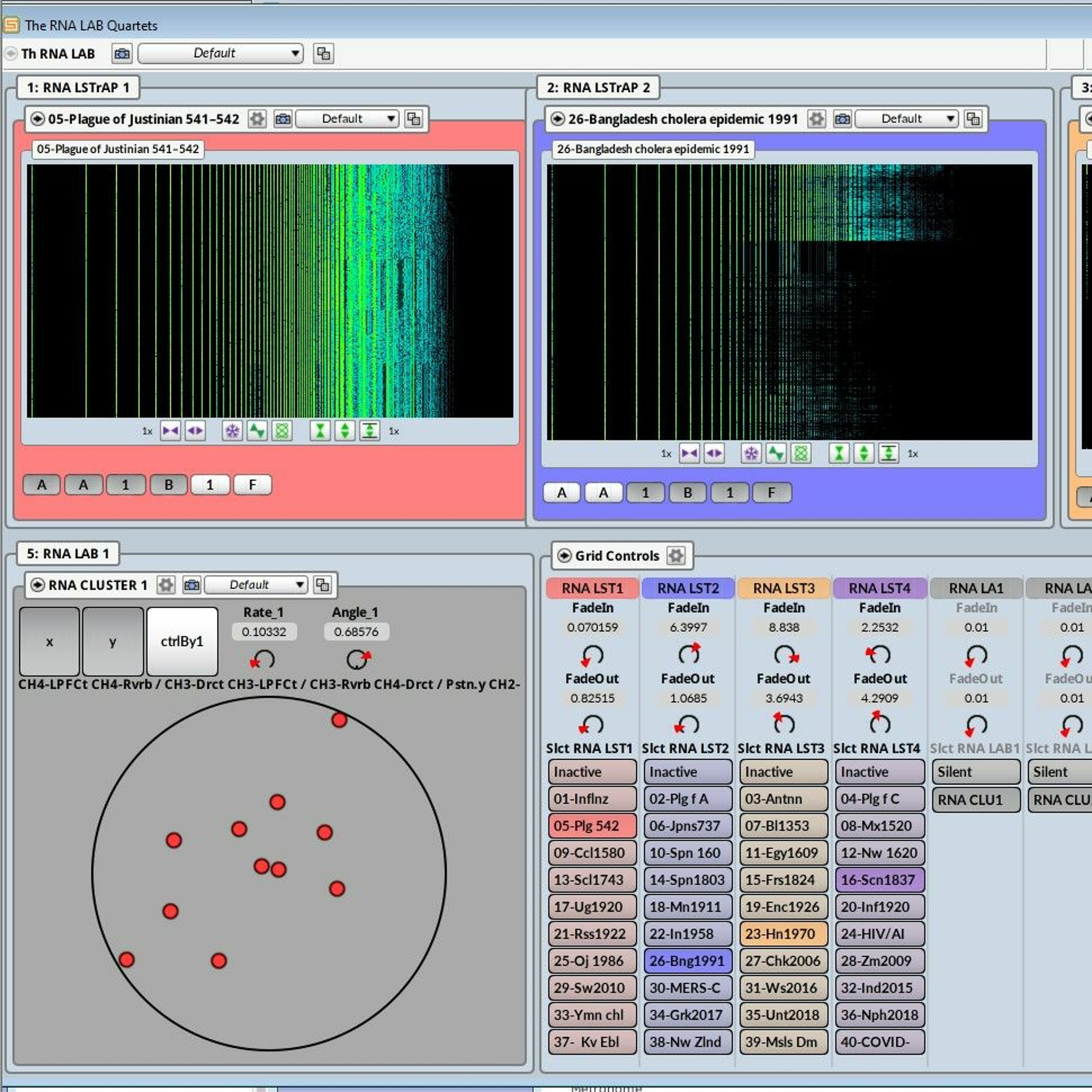
Task: Open Default dropdown in RNA CLUSTER 1 header
Action: 256,585
